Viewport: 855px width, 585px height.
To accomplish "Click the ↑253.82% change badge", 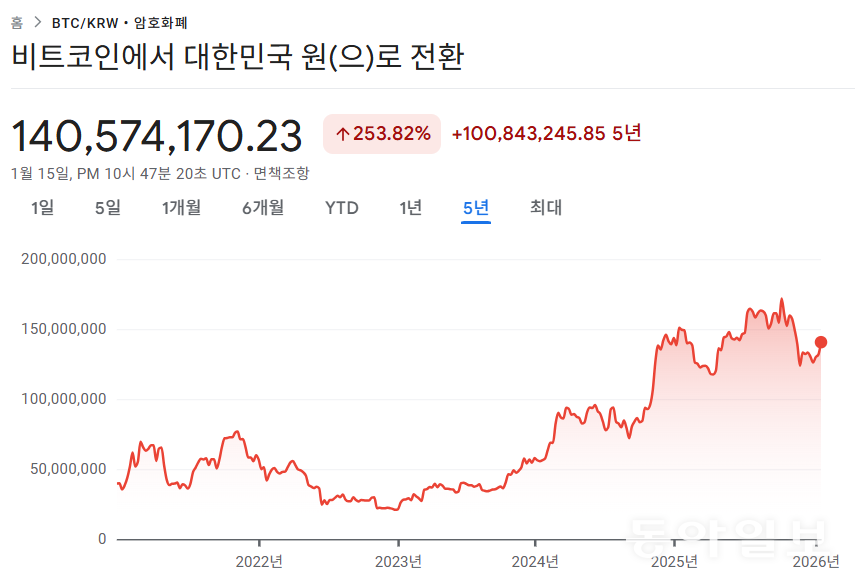I will (x=381, y=133).
